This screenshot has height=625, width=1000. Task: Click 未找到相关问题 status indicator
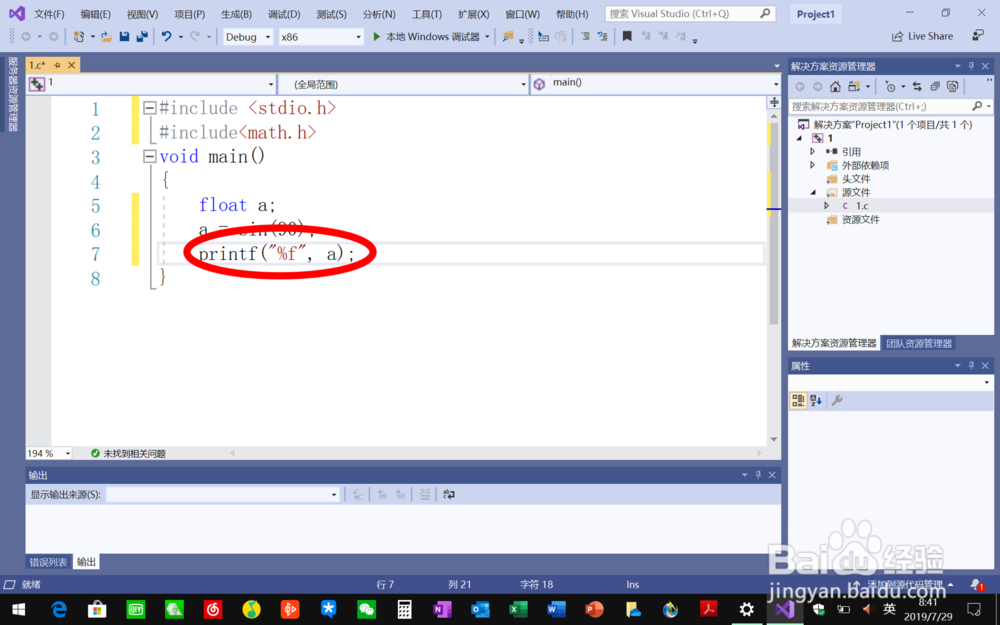click(128, 453)
